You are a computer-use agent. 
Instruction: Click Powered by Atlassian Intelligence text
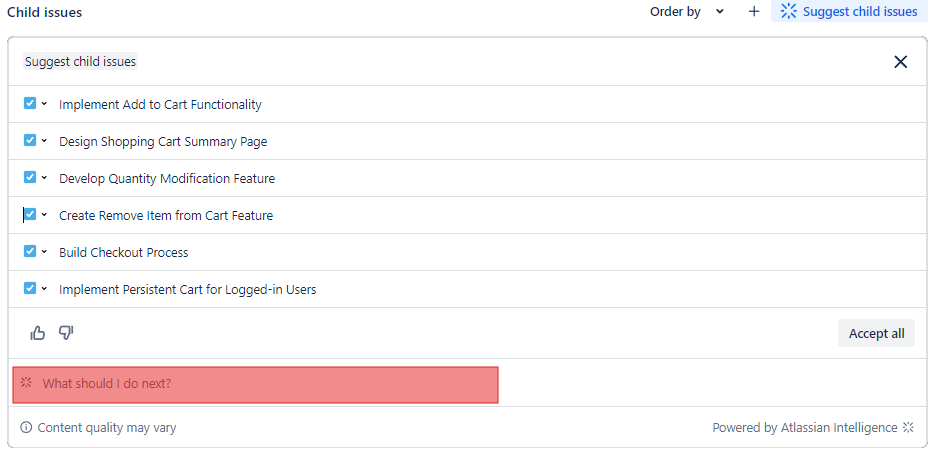pos(804,428)
